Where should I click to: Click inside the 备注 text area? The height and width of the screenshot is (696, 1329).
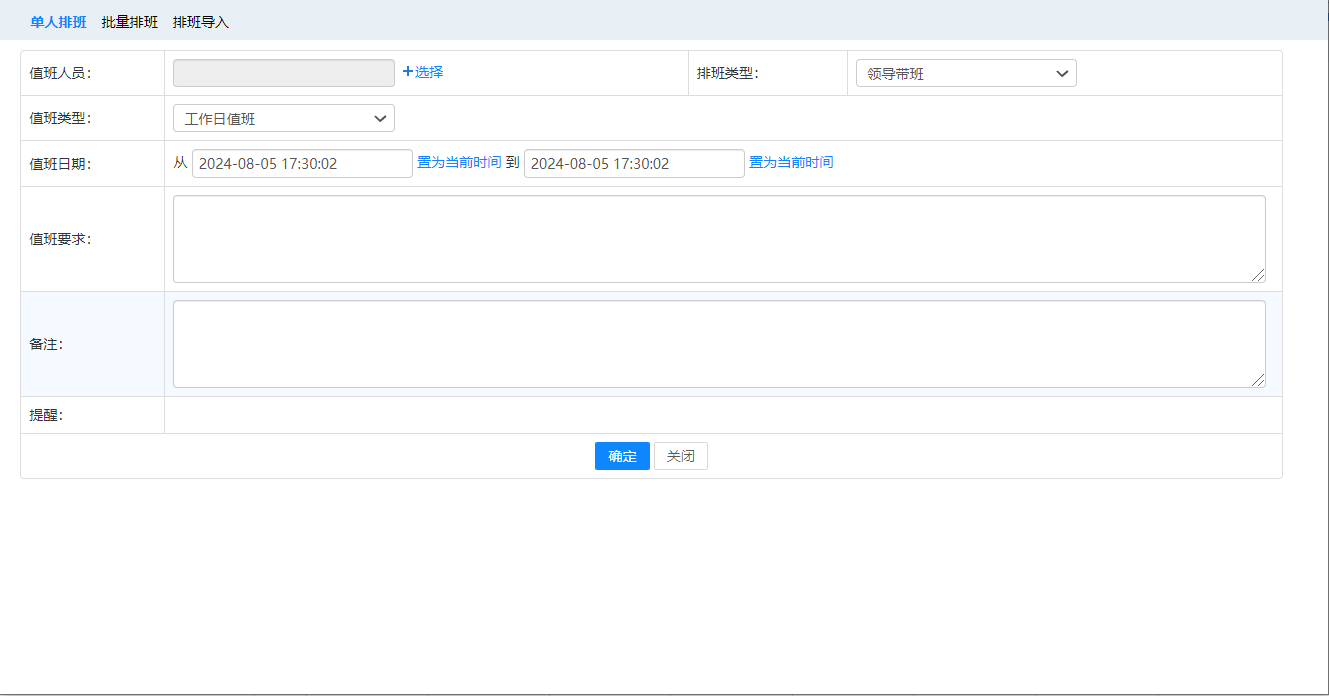click(718, 344)
